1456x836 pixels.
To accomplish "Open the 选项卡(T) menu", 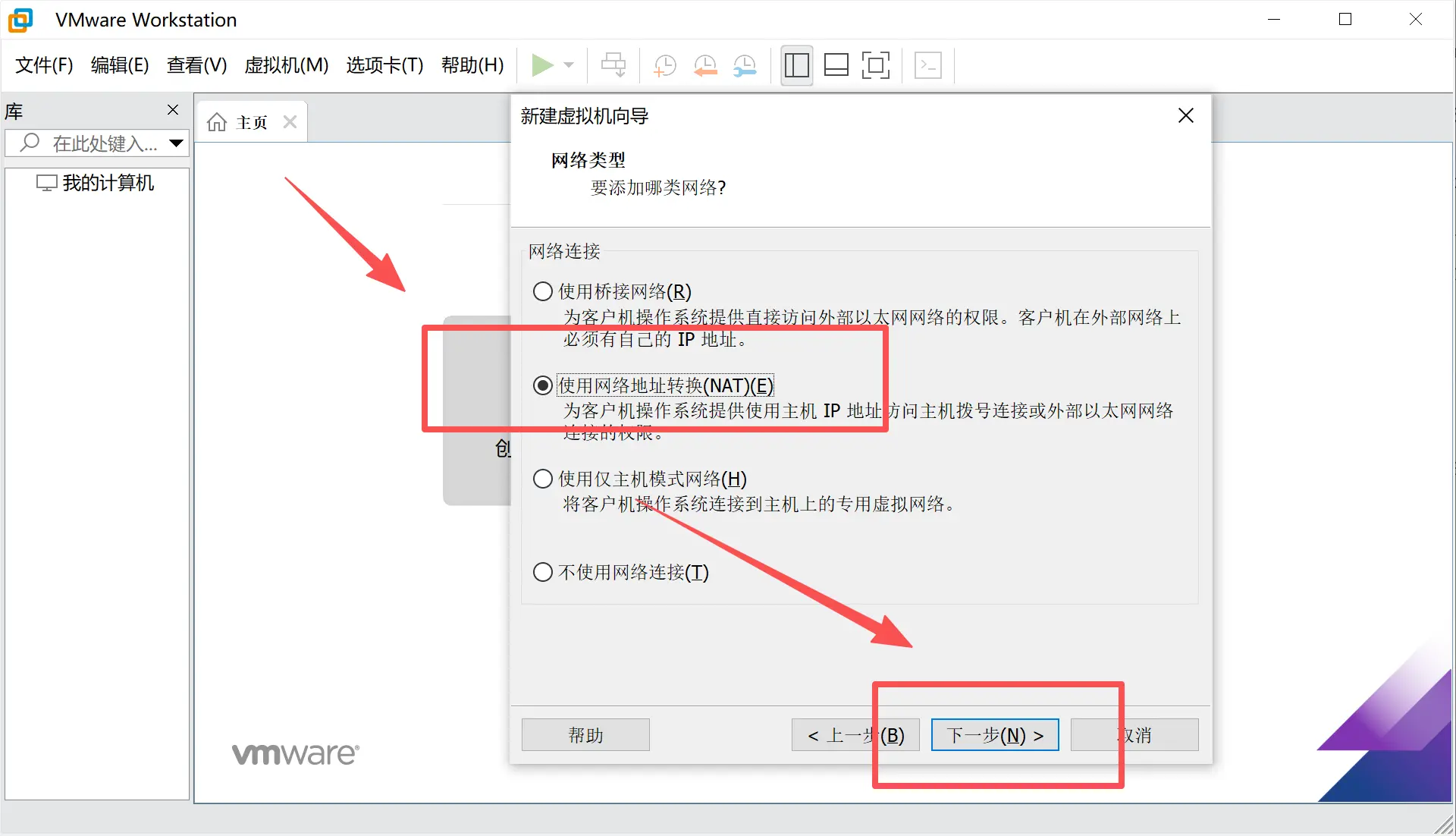I will 384,65.
